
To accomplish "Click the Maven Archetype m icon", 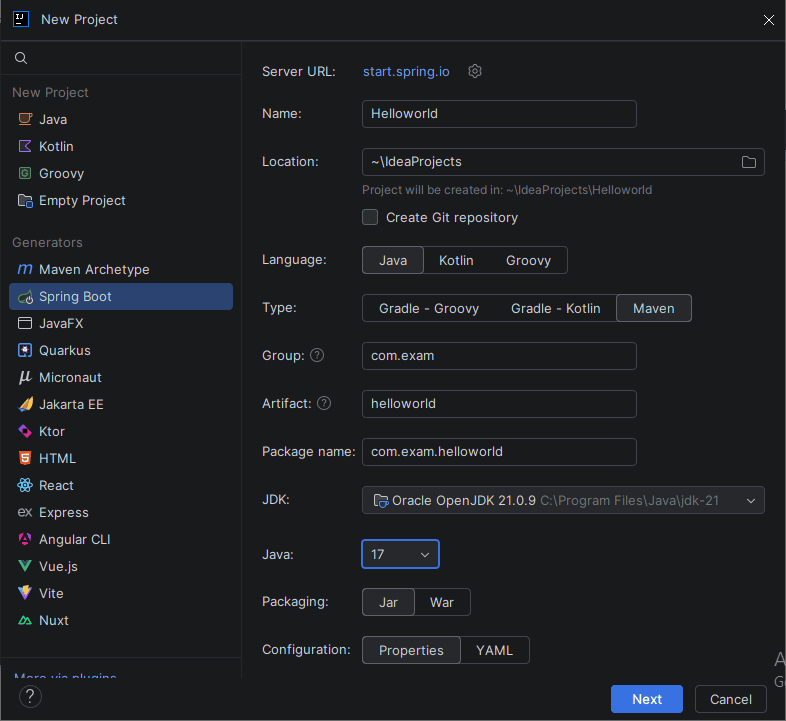I will point(25,269).
